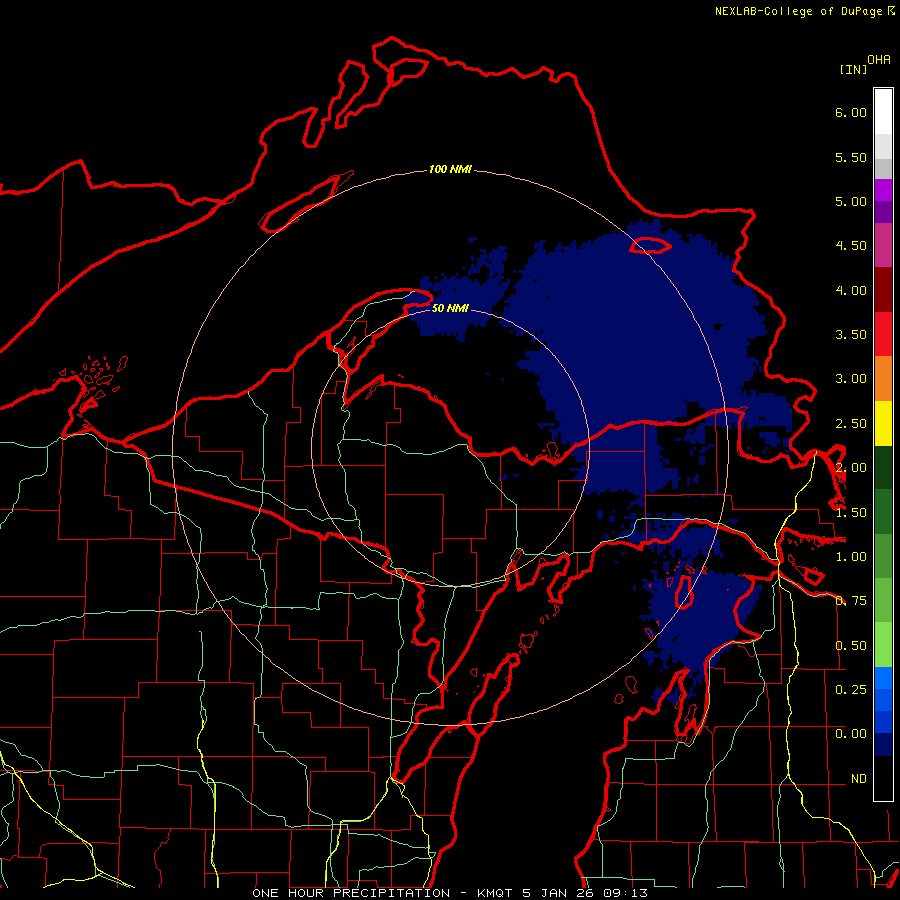Select the 6.00 legend value
The image size is (900, 900).
pos(851,112)
